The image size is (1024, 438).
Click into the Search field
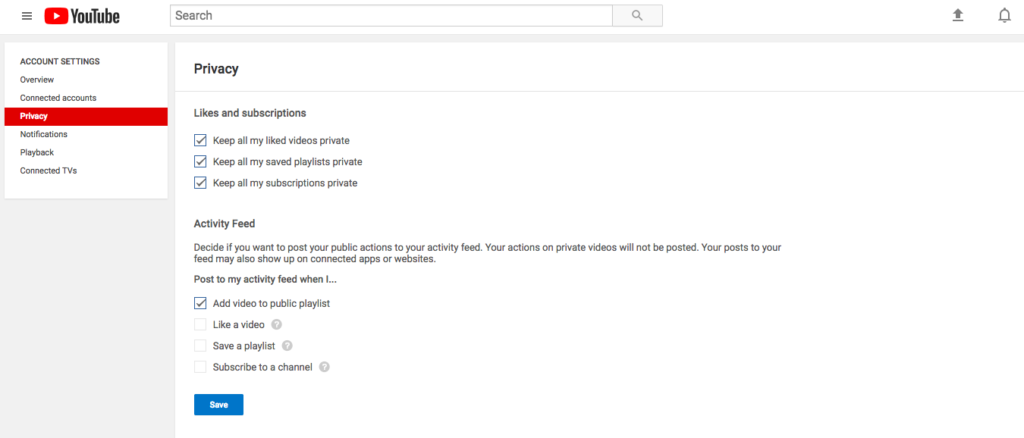390,16
